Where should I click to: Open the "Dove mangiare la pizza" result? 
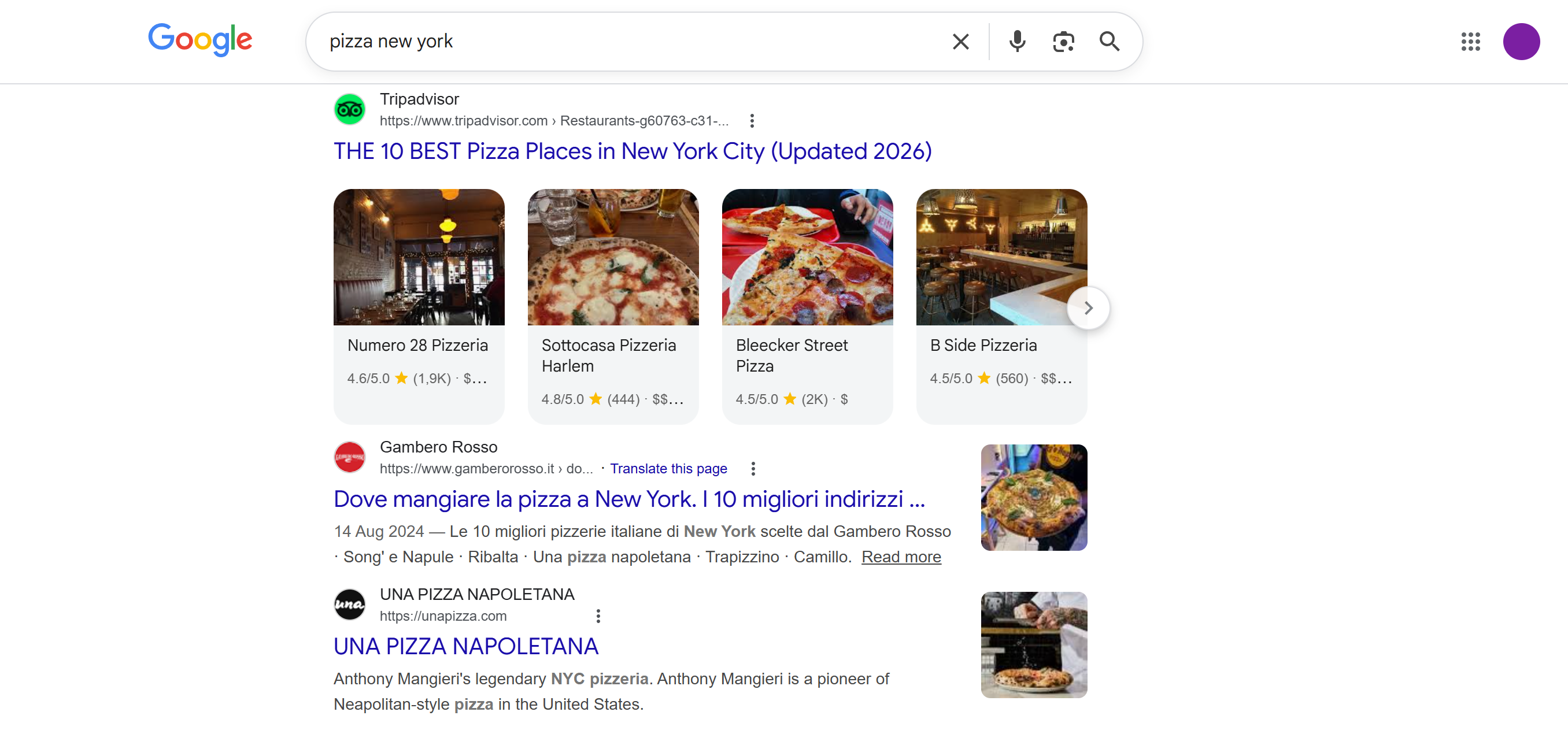tap(629, 499)
